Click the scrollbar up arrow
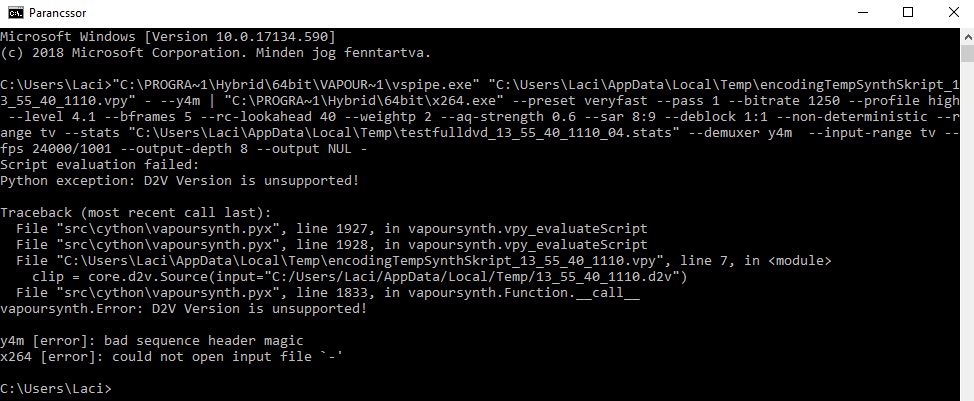Image resolution: width=974 pixels, height=401 pixels. pos(965,34)
